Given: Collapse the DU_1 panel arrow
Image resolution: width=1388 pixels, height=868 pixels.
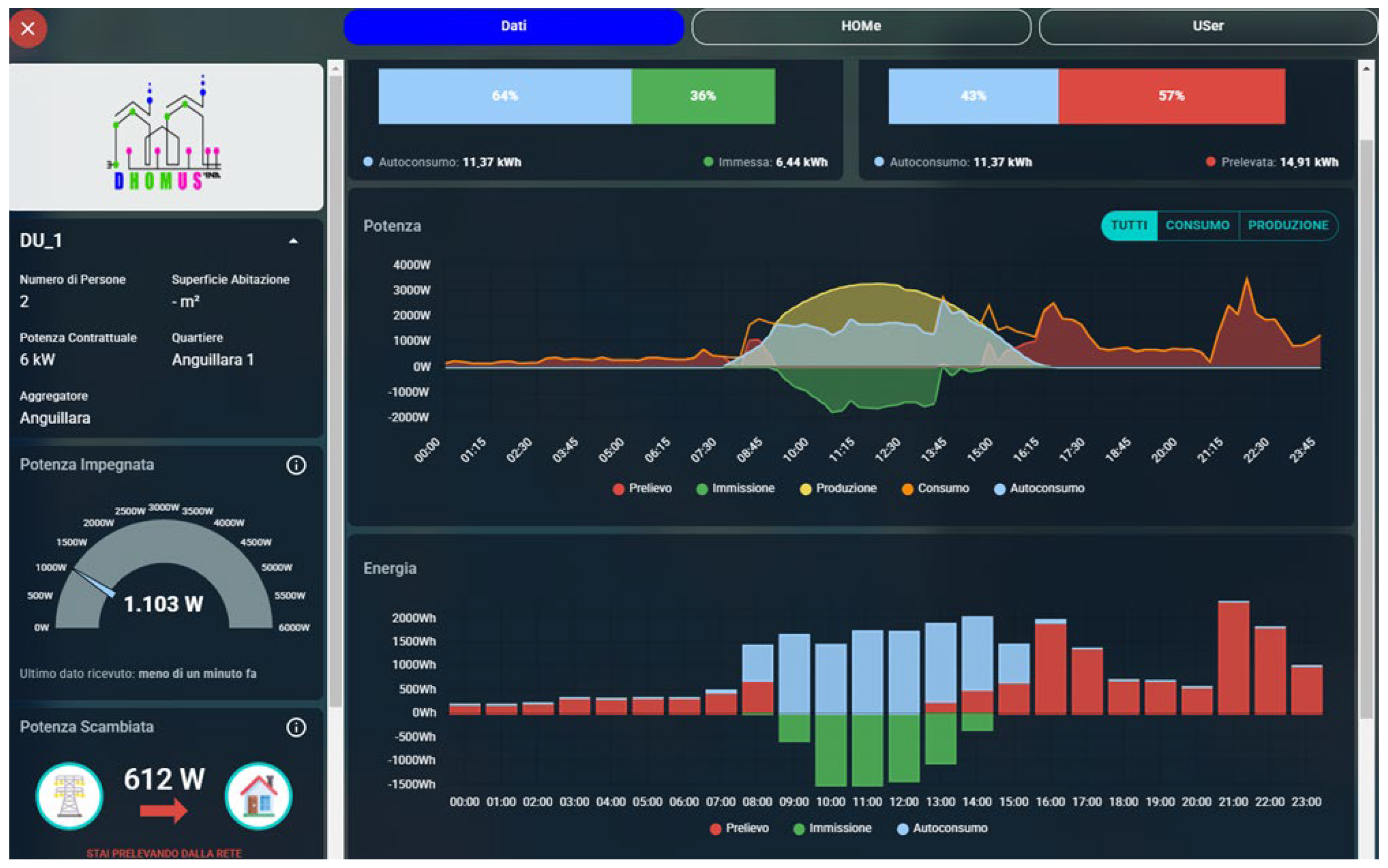Looking at the screenshot, I should (x=293, y=241).
